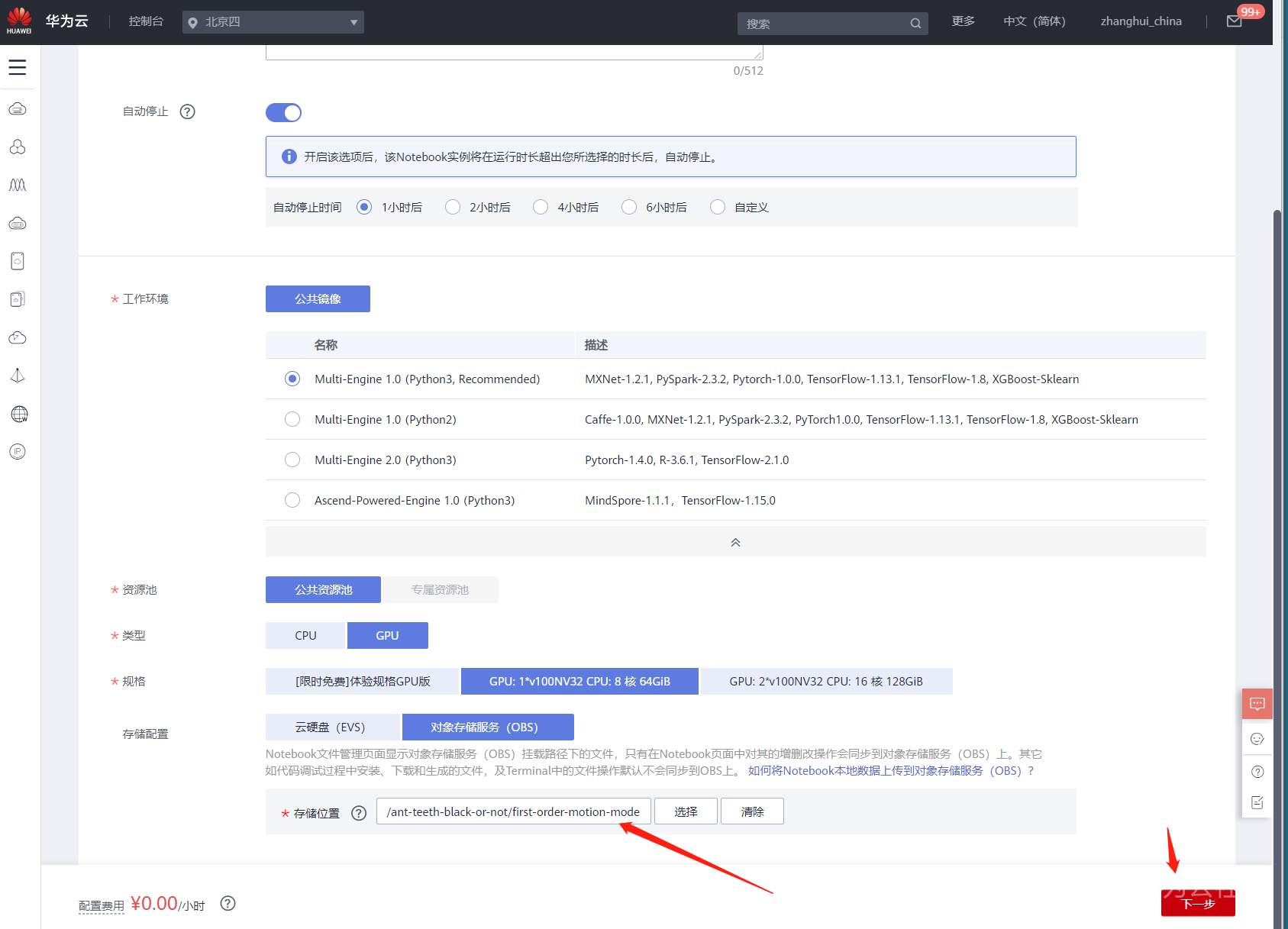Select the 公共镜像 tab
The image size is (1288, 929).
click(318, 299)
